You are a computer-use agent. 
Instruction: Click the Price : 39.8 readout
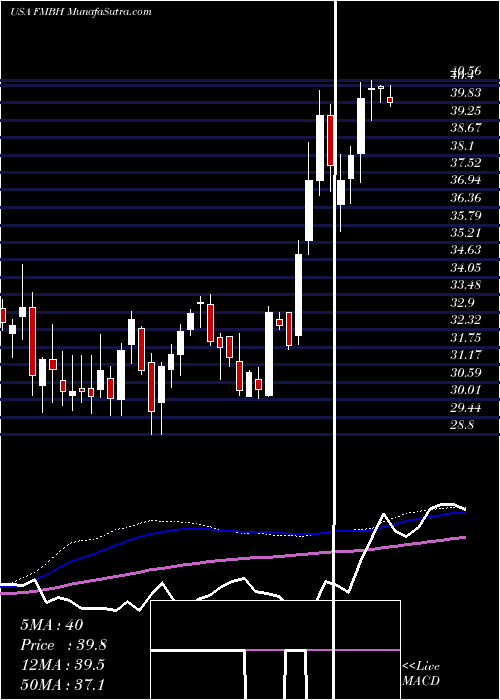click(x=63, y=645)
